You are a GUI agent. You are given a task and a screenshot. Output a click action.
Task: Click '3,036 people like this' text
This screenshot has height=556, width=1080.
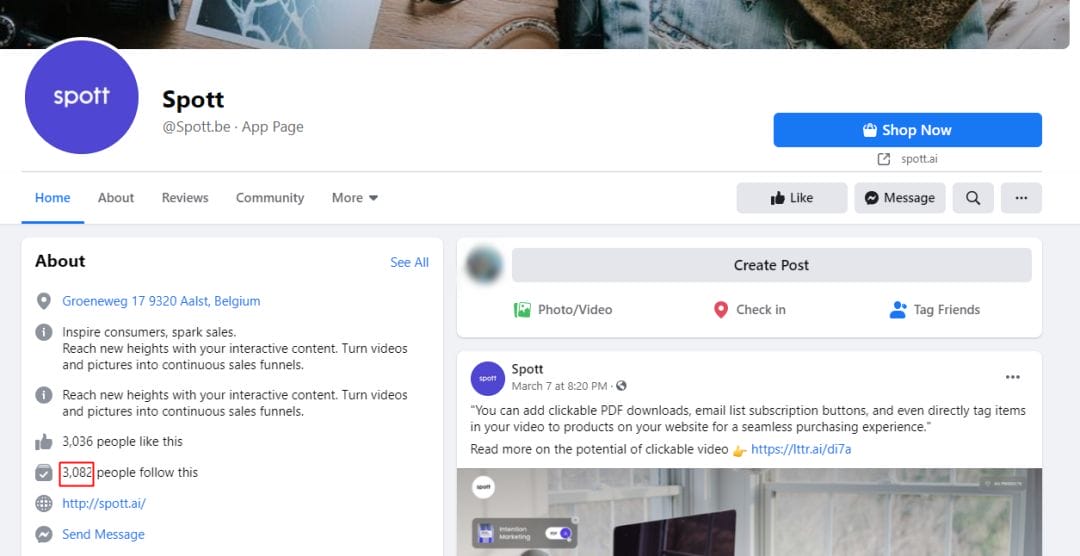pos(123,442)
